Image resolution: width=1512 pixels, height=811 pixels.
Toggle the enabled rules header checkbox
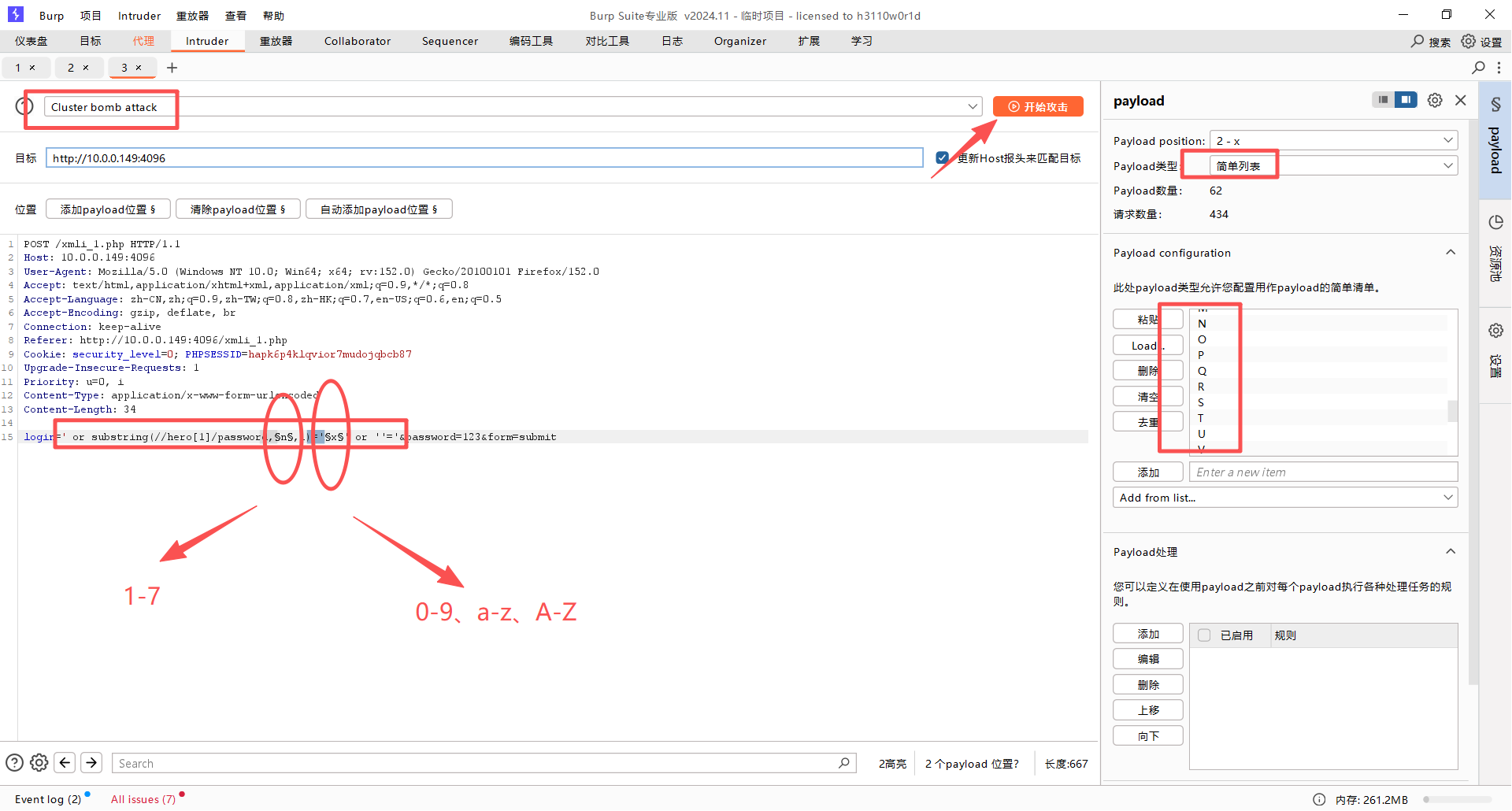(1204, 635)
